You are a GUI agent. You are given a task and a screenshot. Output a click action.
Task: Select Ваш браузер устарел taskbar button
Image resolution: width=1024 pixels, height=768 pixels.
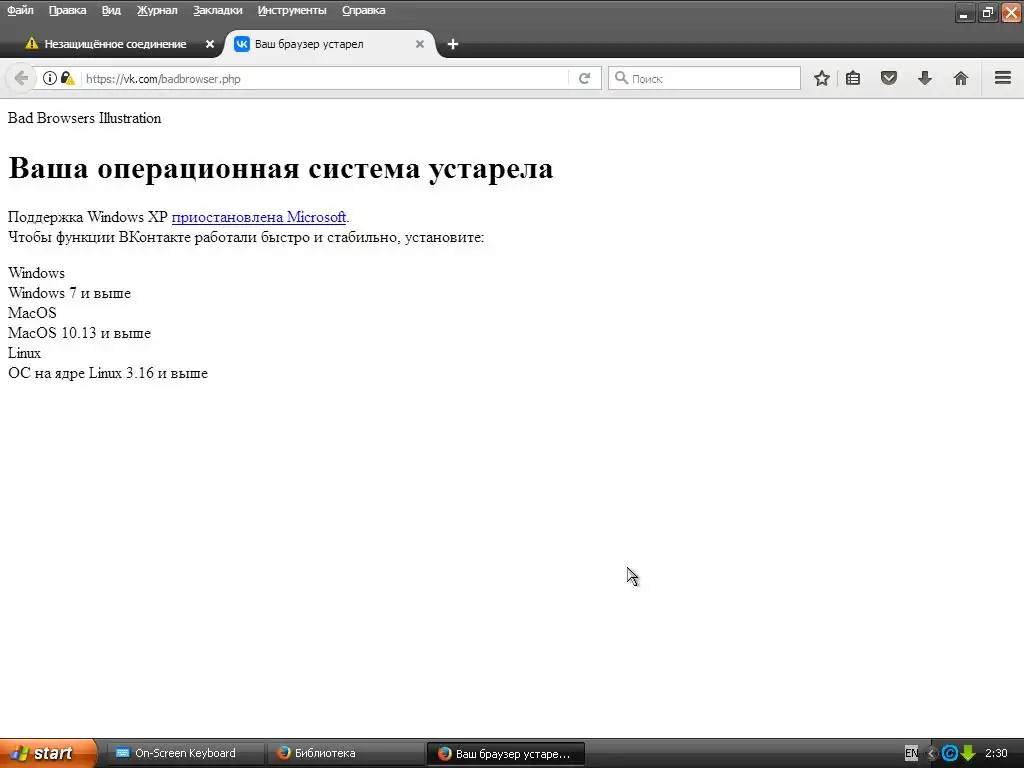coord(505,754)
